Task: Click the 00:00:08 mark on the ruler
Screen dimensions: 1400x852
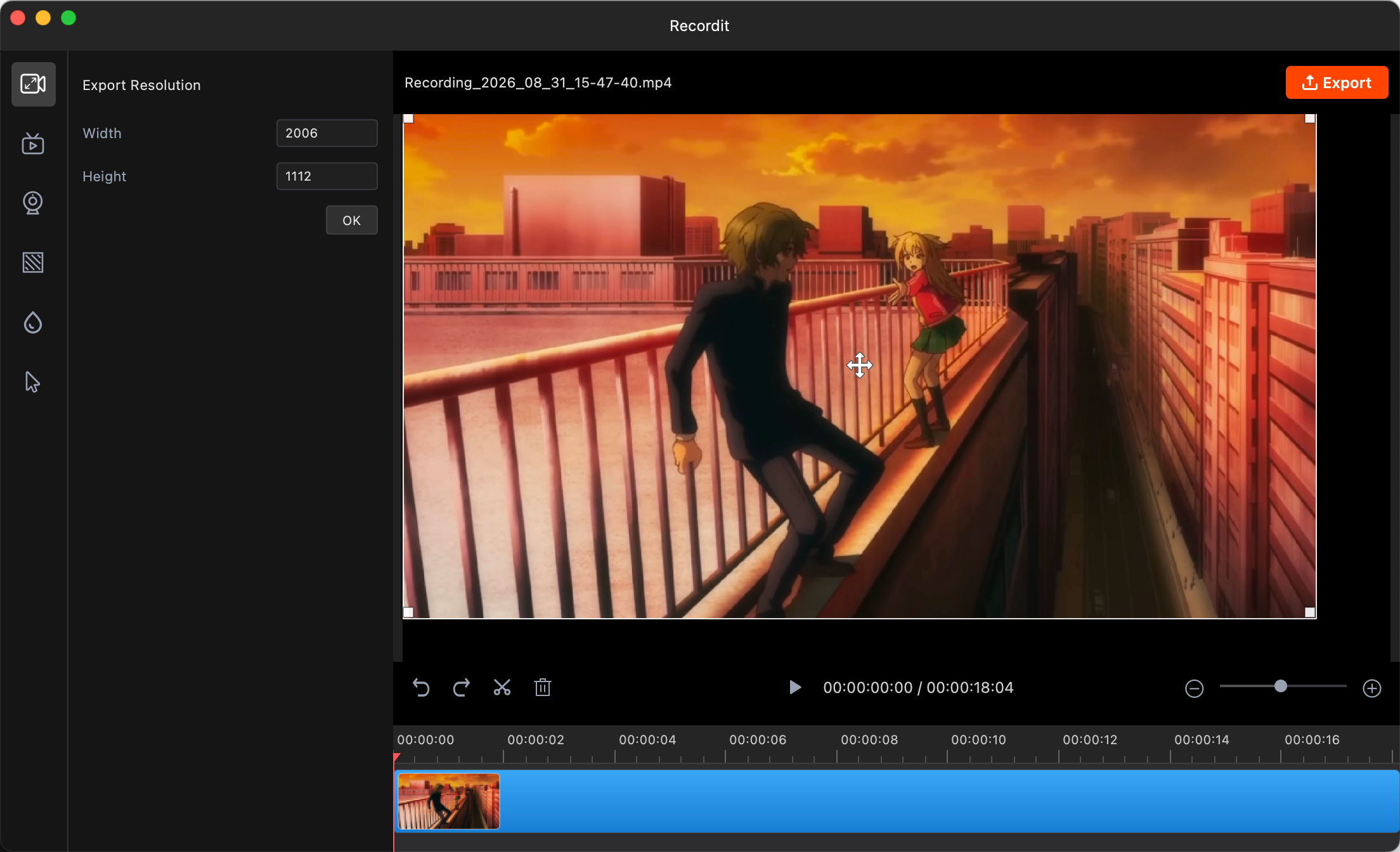Action: pyautogui.click(x=869, y=740)
